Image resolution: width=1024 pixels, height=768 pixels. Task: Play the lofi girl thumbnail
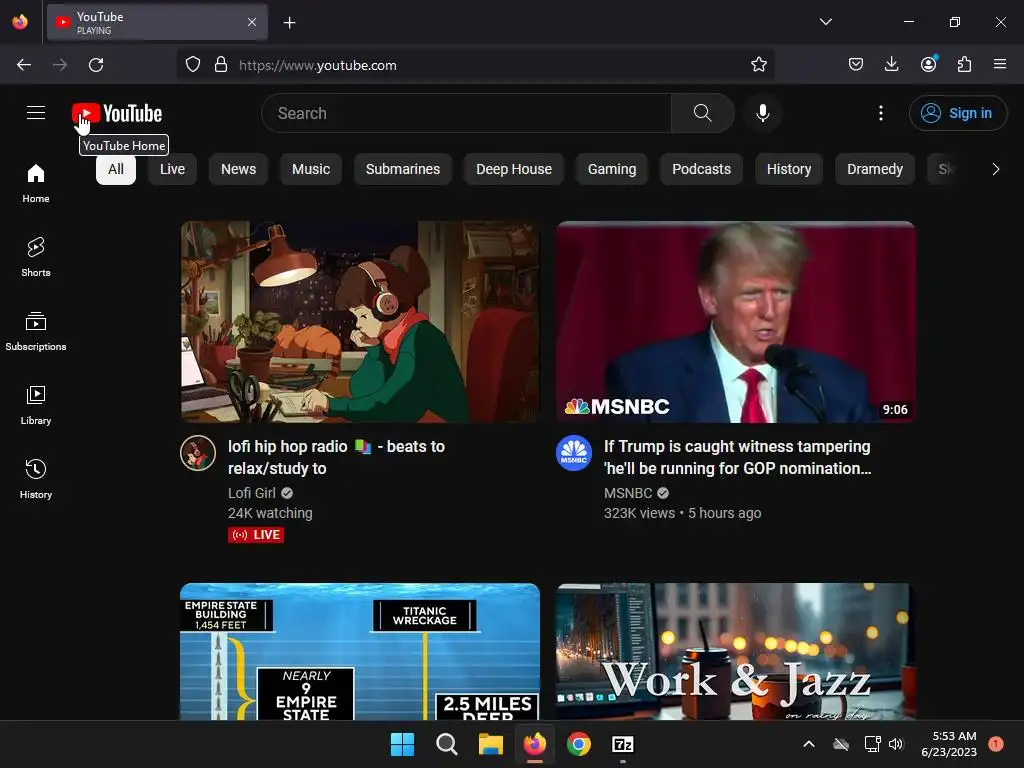[x=360, y=321]
